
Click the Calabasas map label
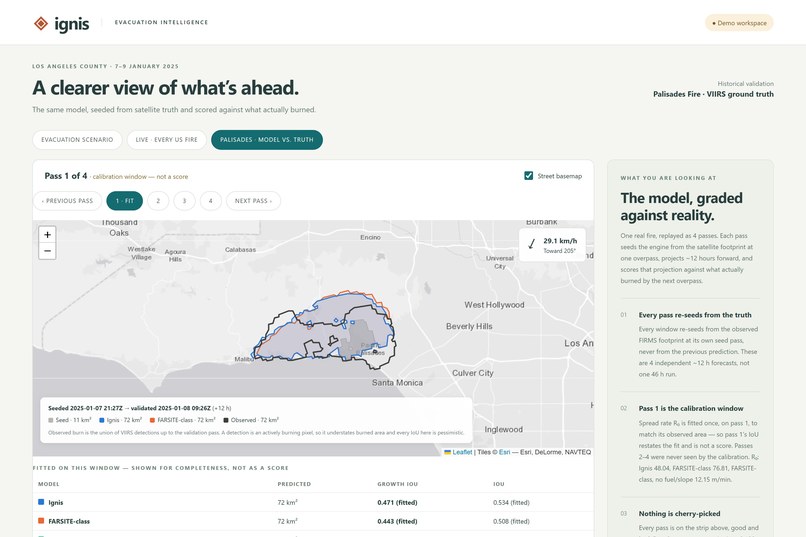click(x=240, y=250)
